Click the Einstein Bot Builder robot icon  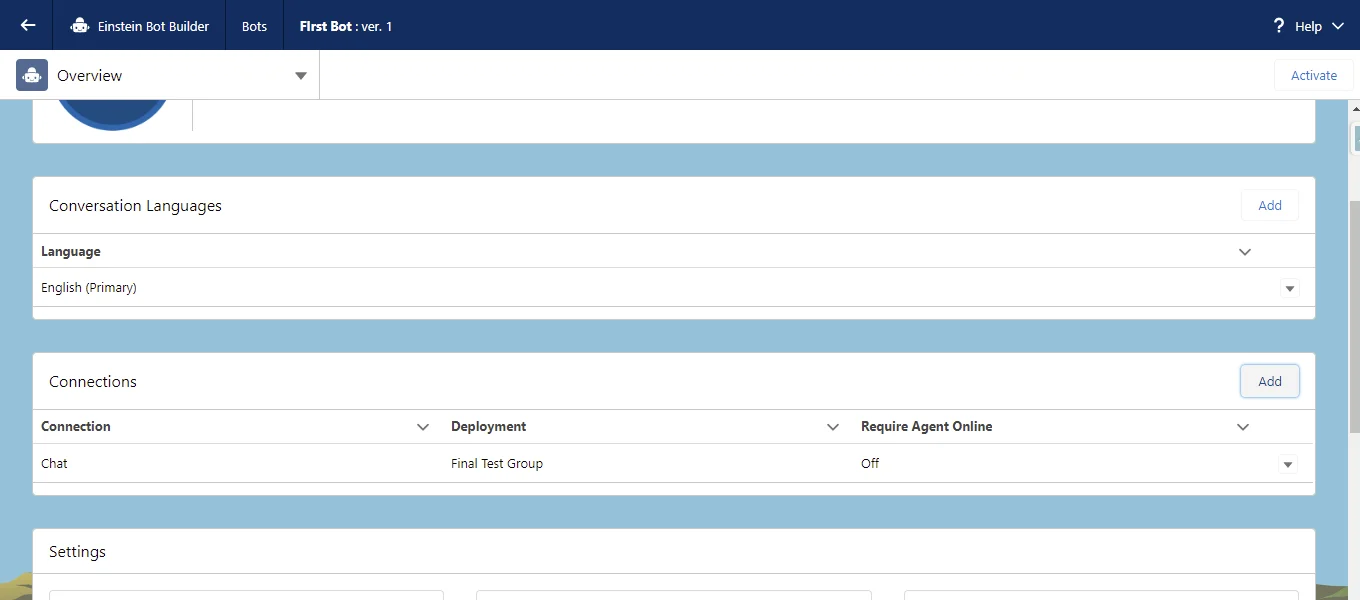click(80, 26)
